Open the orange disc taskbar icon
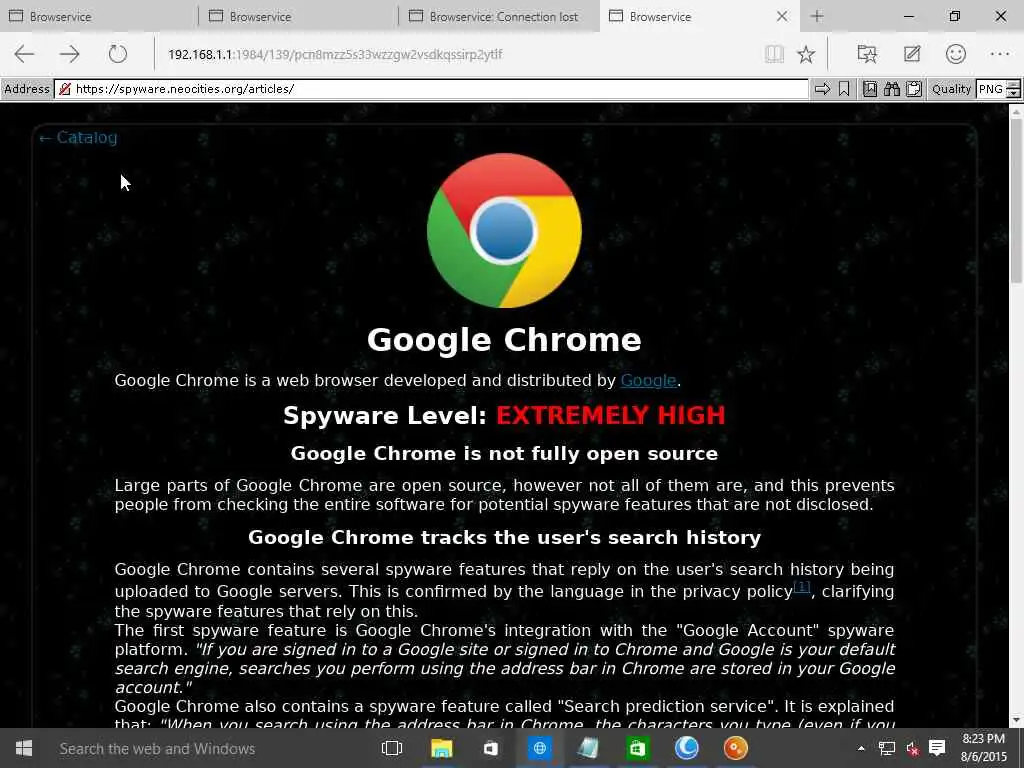The width and height of the screenshot is (1024, 768). tap(735, 748)
